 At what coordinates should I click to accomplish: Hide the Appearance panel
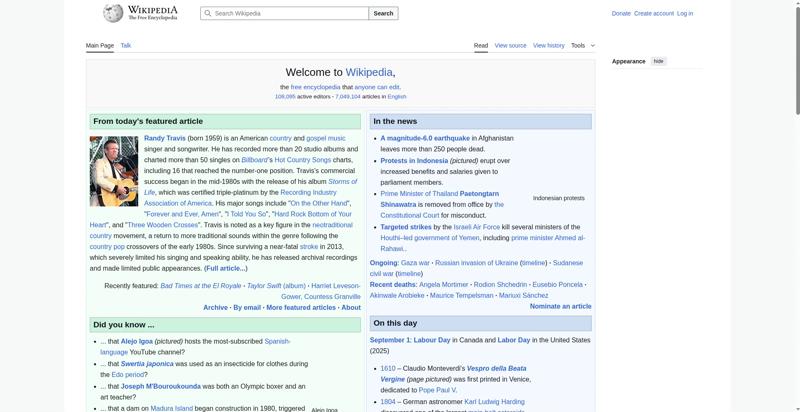(x=659, y=61)
